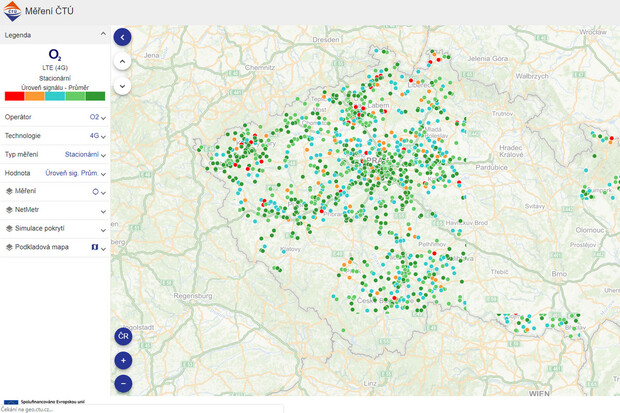Viewport: 620px width, 413px height.
Task: Collapse the sidebar with the blue arrow button
Action: 123,37
